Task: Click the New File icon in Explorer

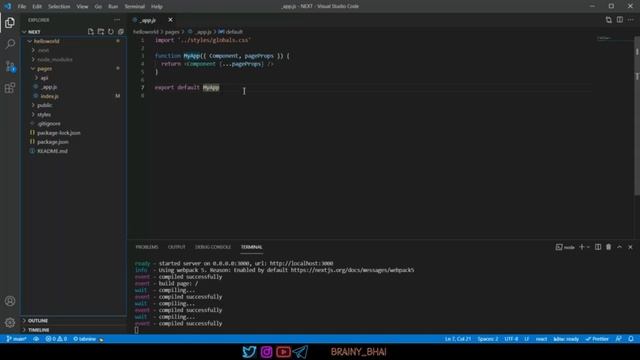Action: pyautogui.click(x=91, y=31)
